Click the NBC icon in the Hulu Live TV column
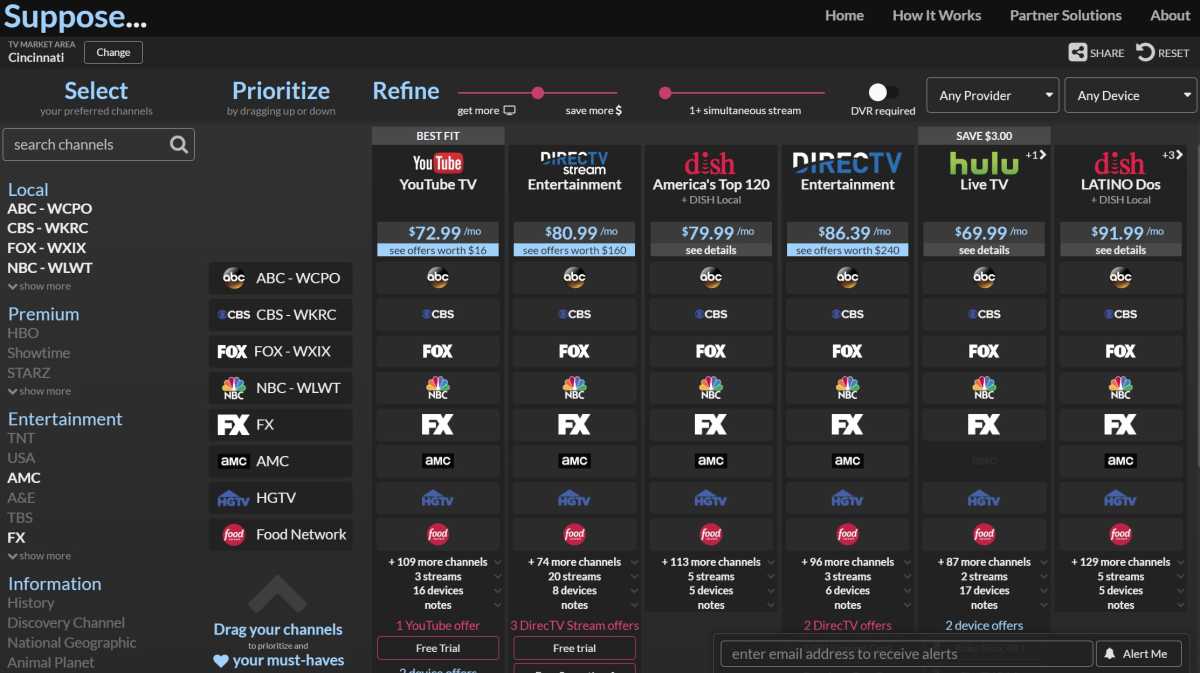Viewport: 1200px width, 673px height. pyautogui.click(x=984, y=388)
